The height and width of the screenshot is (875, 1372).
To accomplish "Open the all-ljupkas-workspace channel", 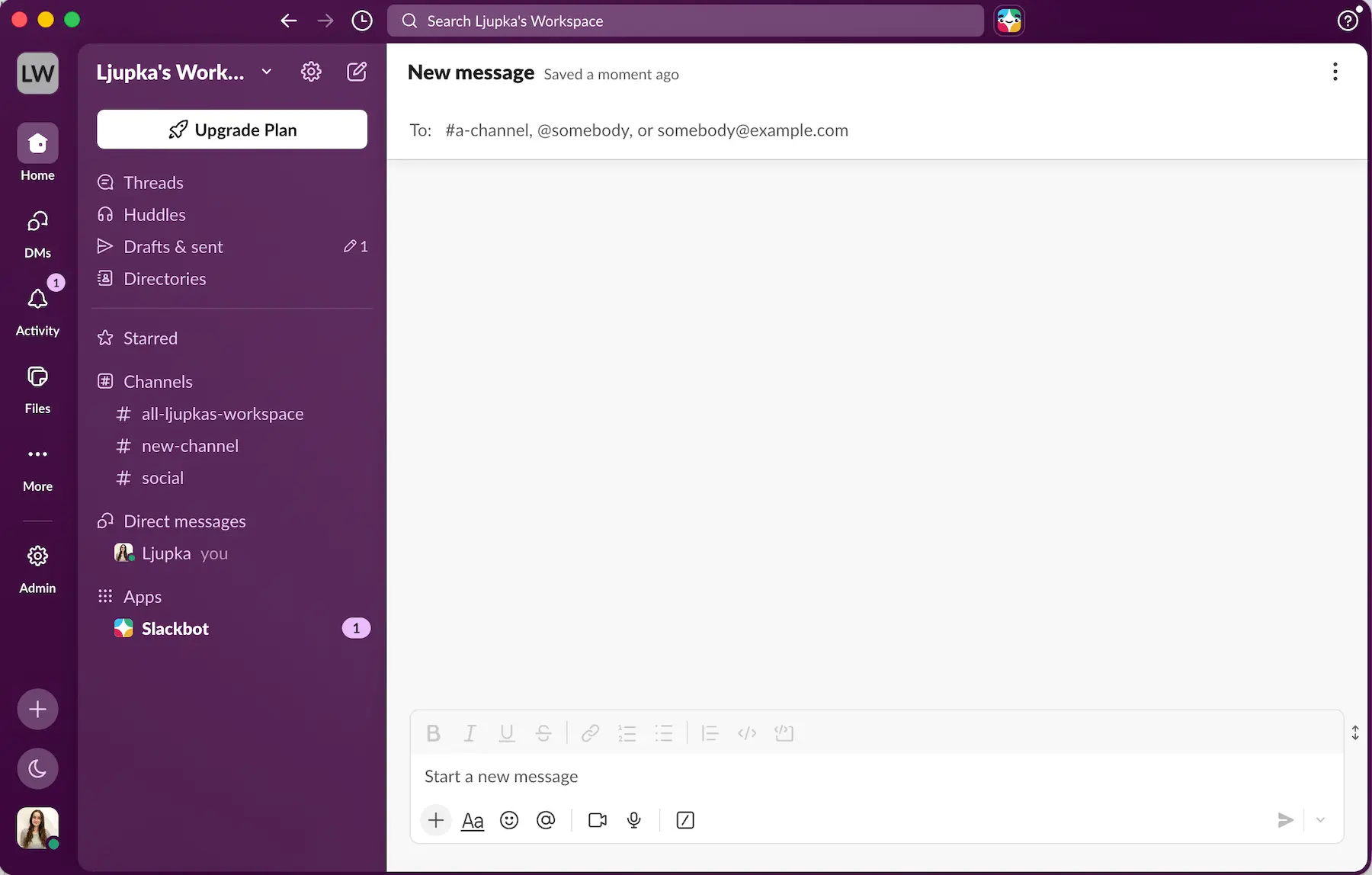I will tap(232, 414).
